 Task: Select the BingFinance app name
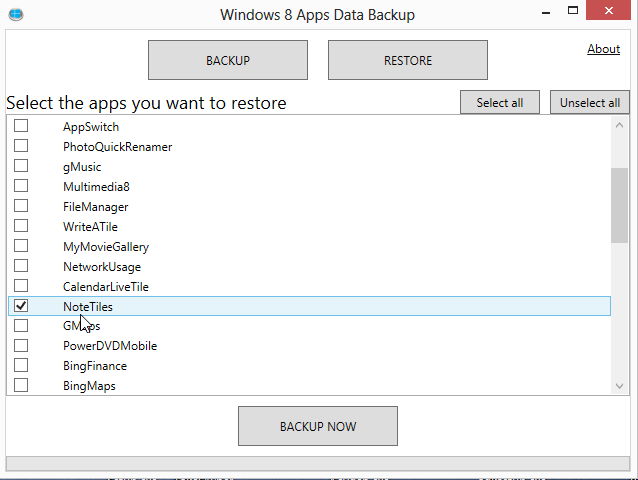tap(95, 366)
